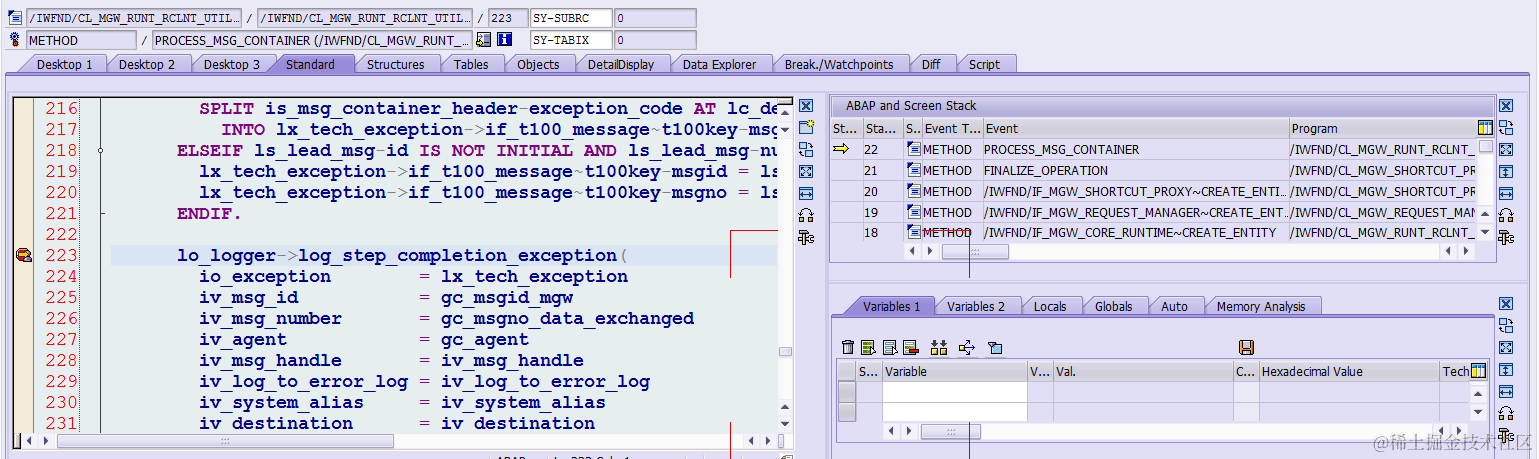Click the blue information icon beside method name
This screenshot has height=459, width=1539.
click(504, 40)
